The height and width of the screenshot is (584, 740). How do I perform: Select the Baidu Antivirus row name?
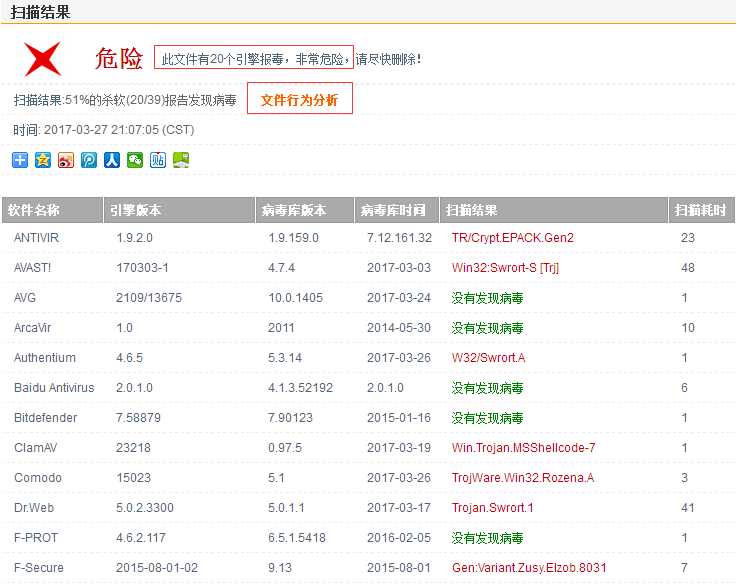pos(54,388)
